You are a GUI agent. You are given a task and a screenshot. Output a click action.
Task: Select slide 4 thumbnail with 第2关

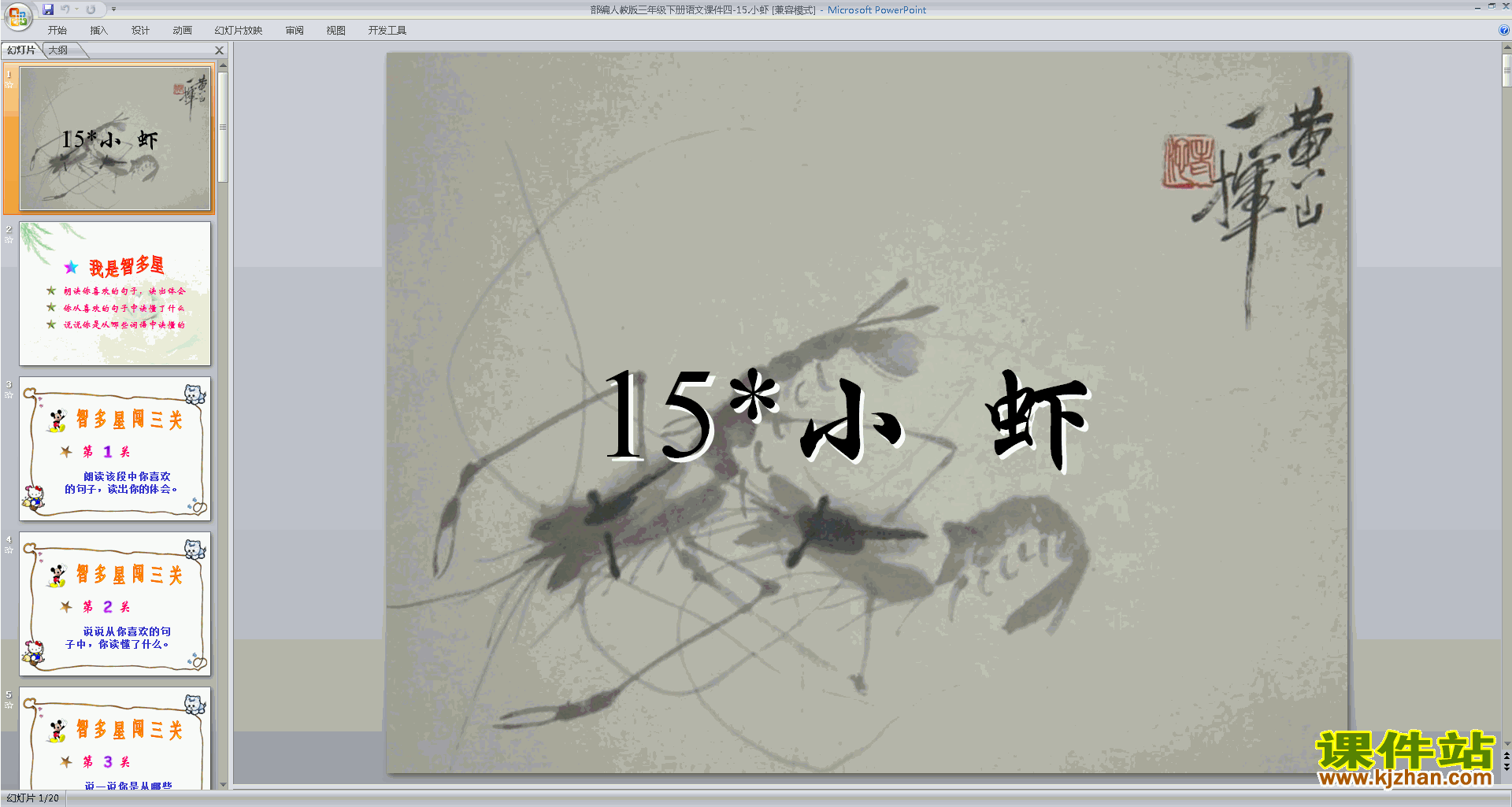(115, 604)
